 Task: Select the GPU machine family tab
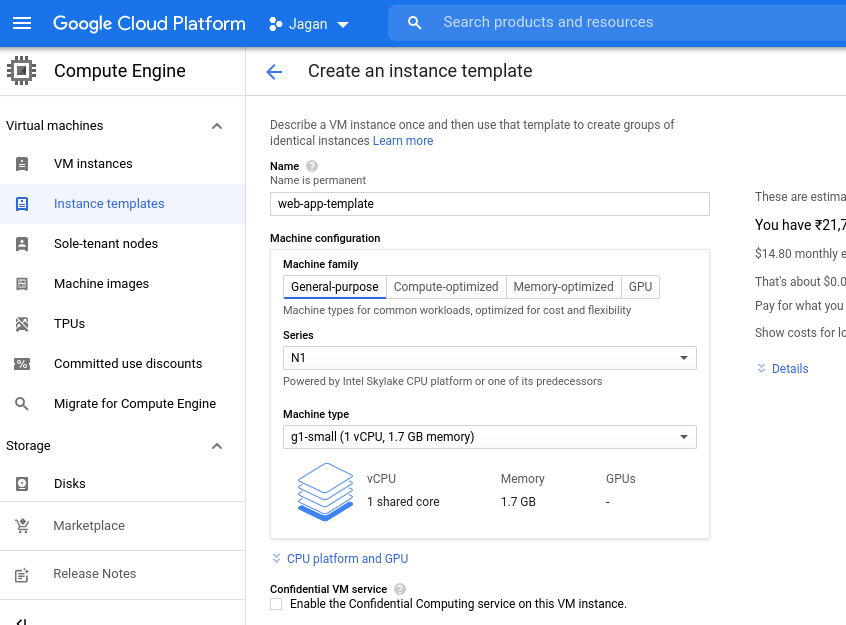tap(640, 287)
